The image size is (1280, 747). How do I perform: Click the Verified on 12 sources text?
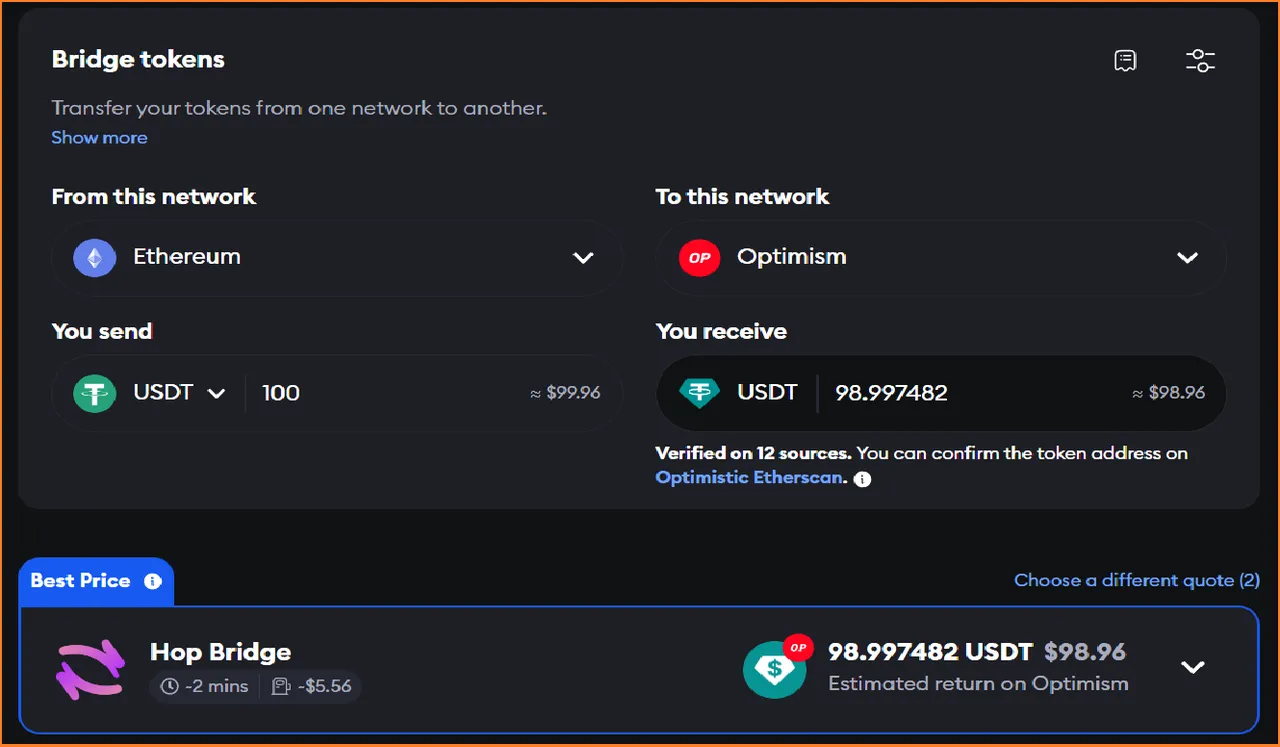[x=753, y=453]
